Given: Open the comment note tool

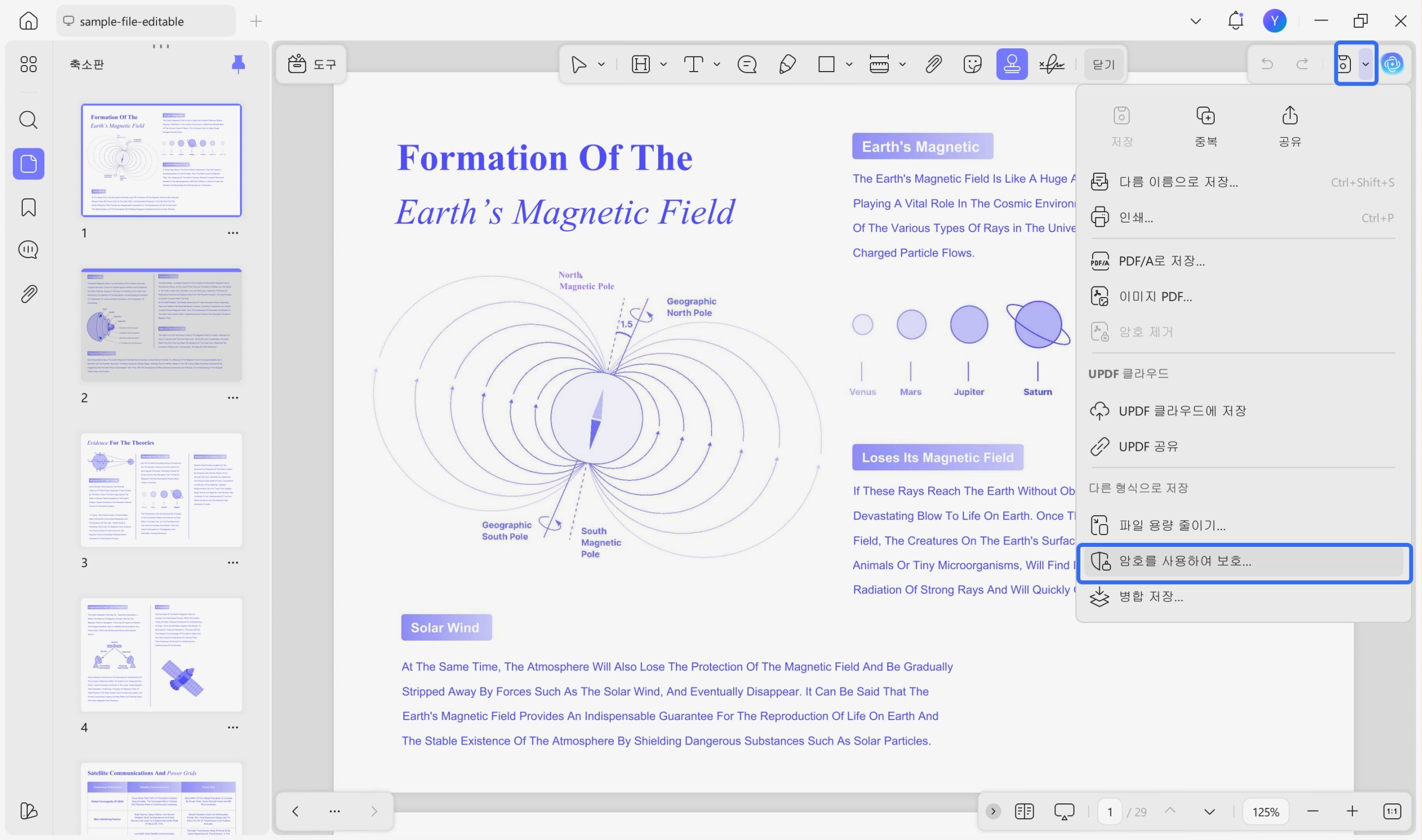Looking at the screenshot, I should click(x=747, y=64).
